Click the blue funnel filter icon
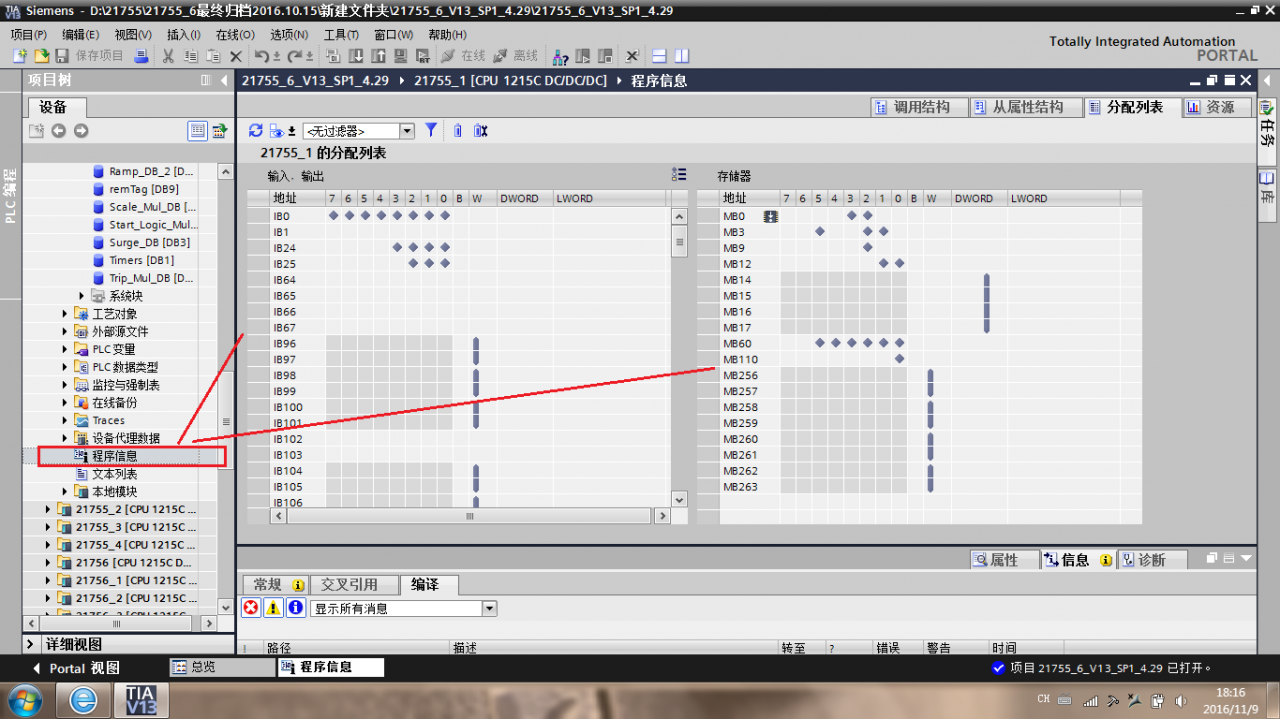The image size is (1280, 719). tap(431, 130)
